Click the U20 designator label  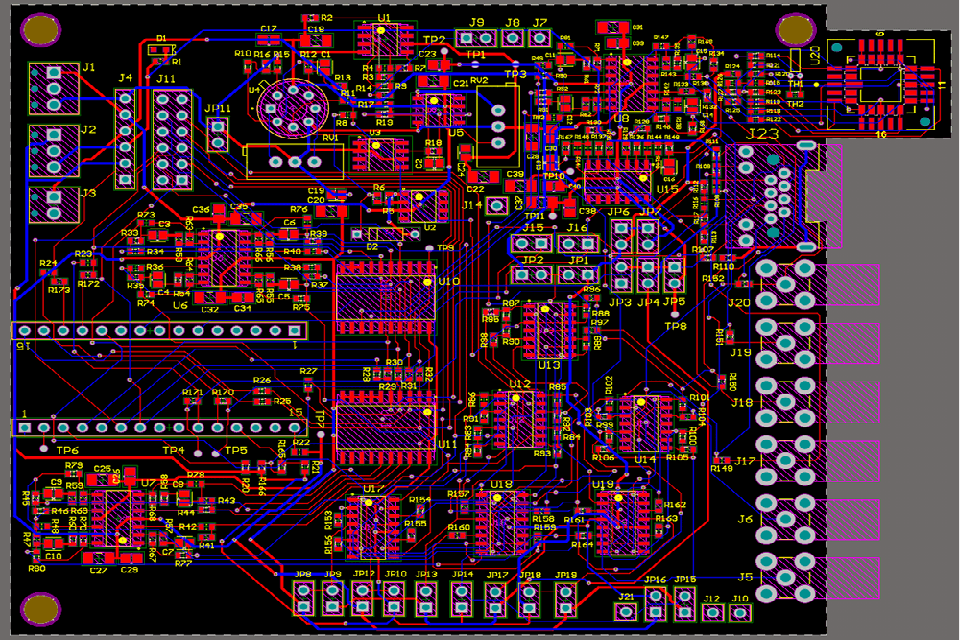point(814,56)
